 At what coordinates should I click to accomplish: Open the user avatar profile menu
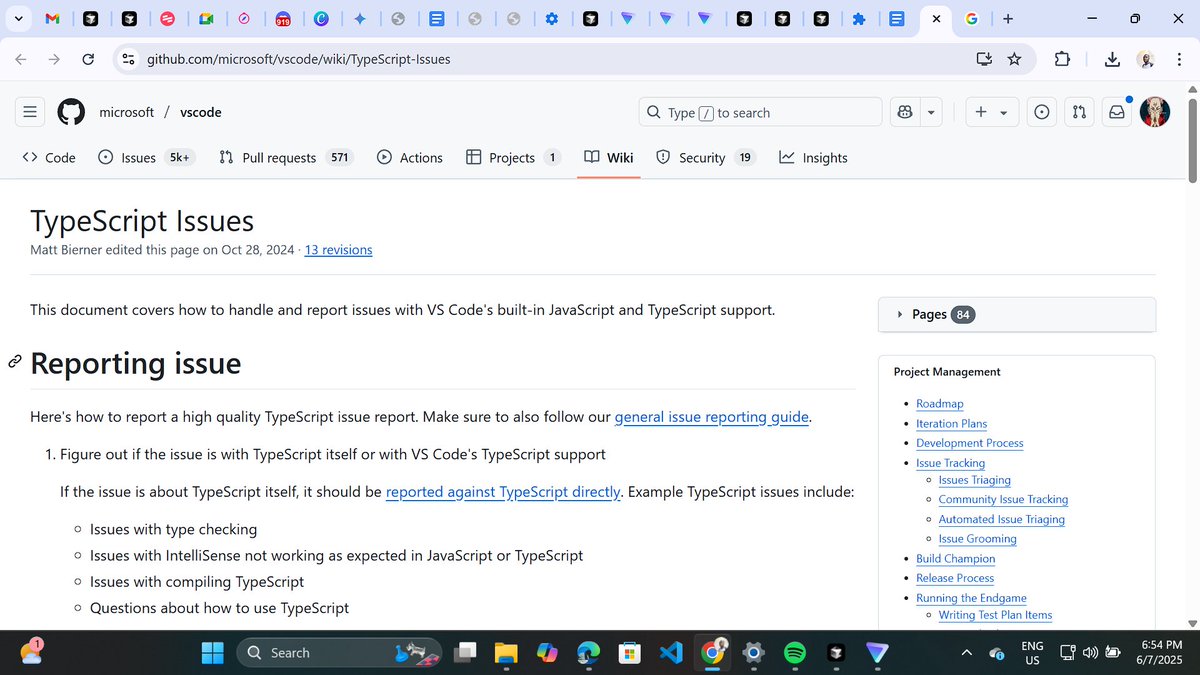(x=1155, y=112)
